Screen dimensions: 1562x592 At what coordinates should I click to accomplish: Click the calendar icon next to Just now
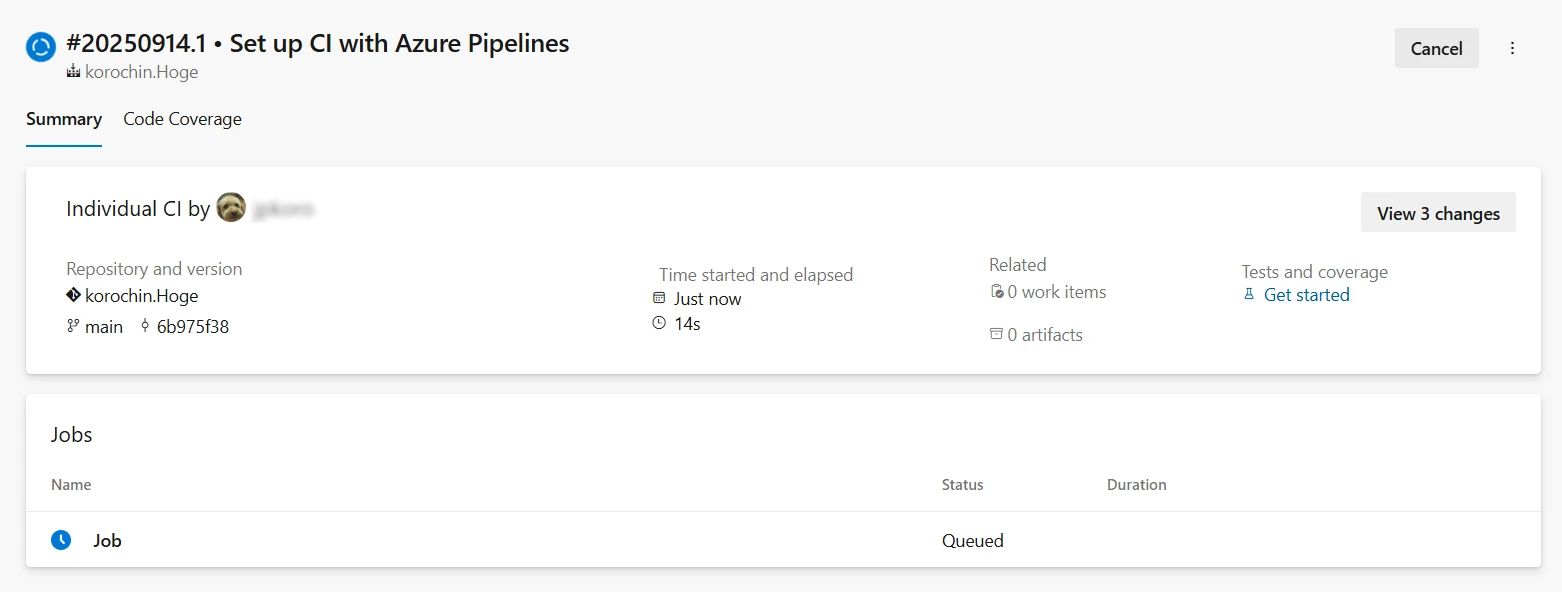[659, 298]
